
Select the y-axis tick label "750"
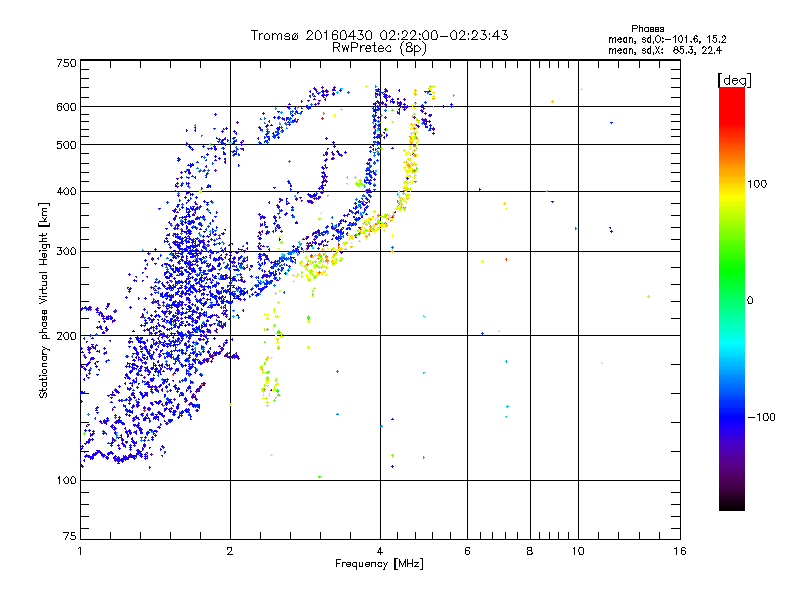pos(66,63)
